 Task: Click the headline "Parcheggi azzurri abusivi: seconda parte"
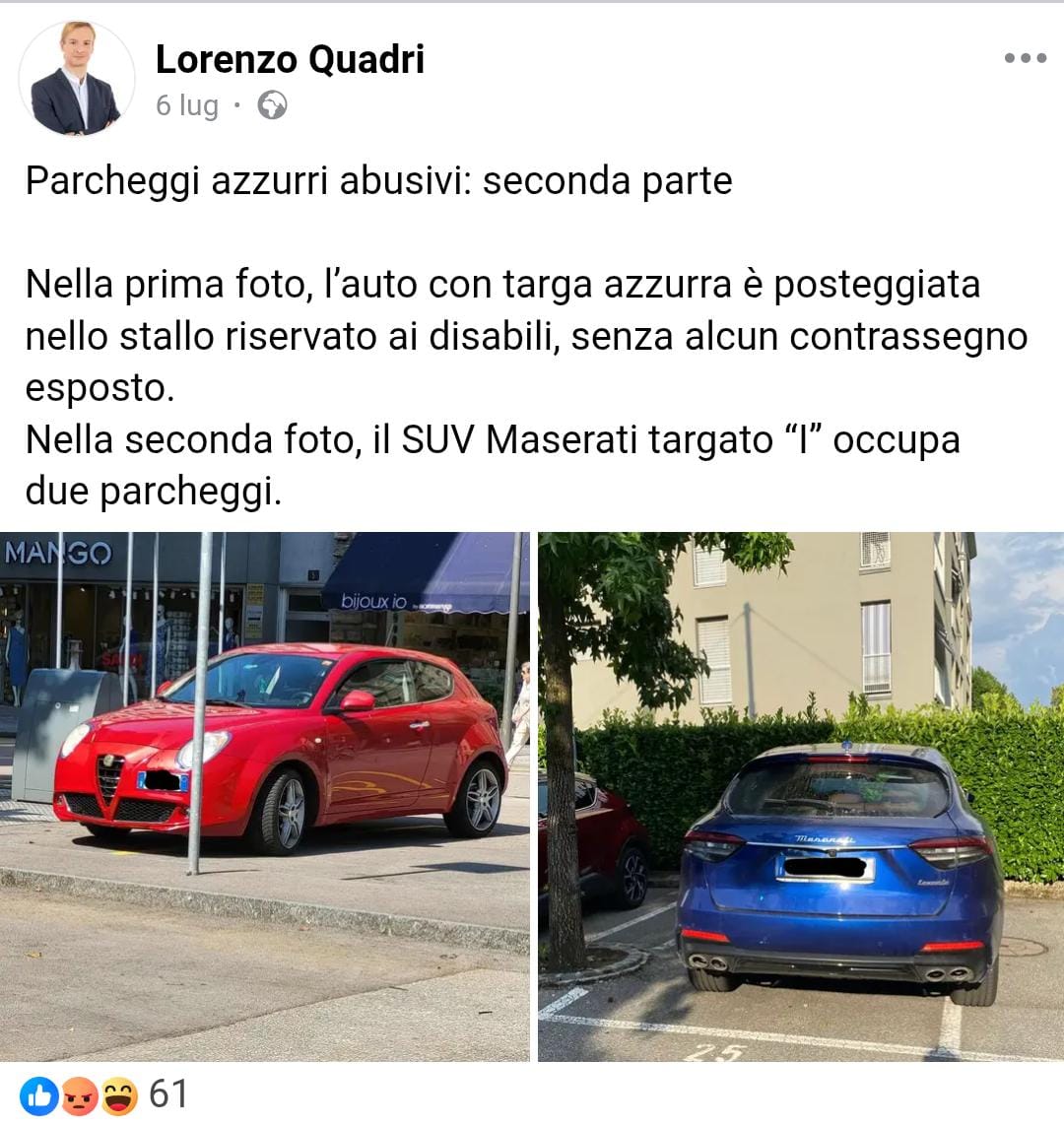click(379, 181)
